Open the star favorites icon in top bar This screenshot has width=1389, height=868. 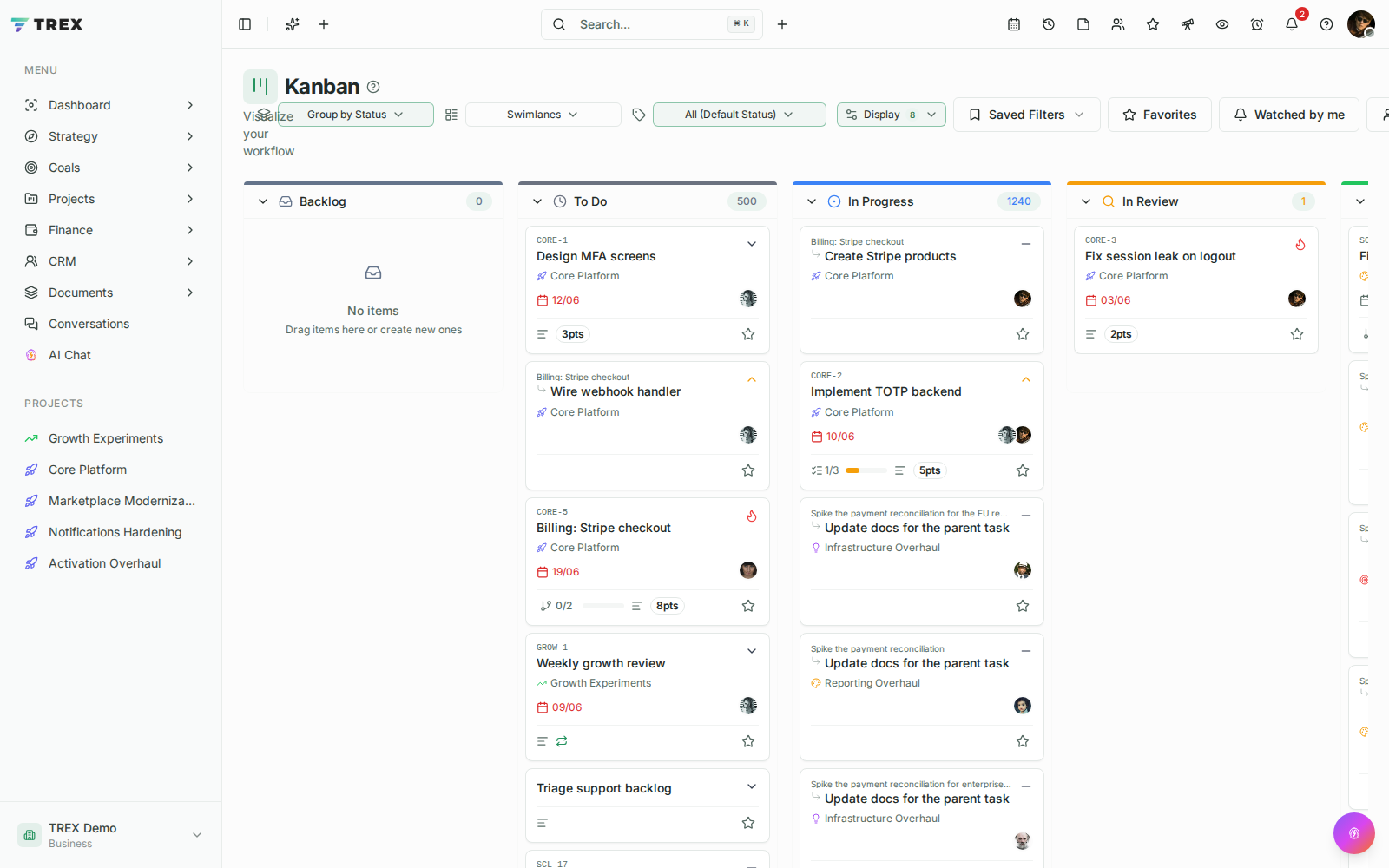point(1153,24)
